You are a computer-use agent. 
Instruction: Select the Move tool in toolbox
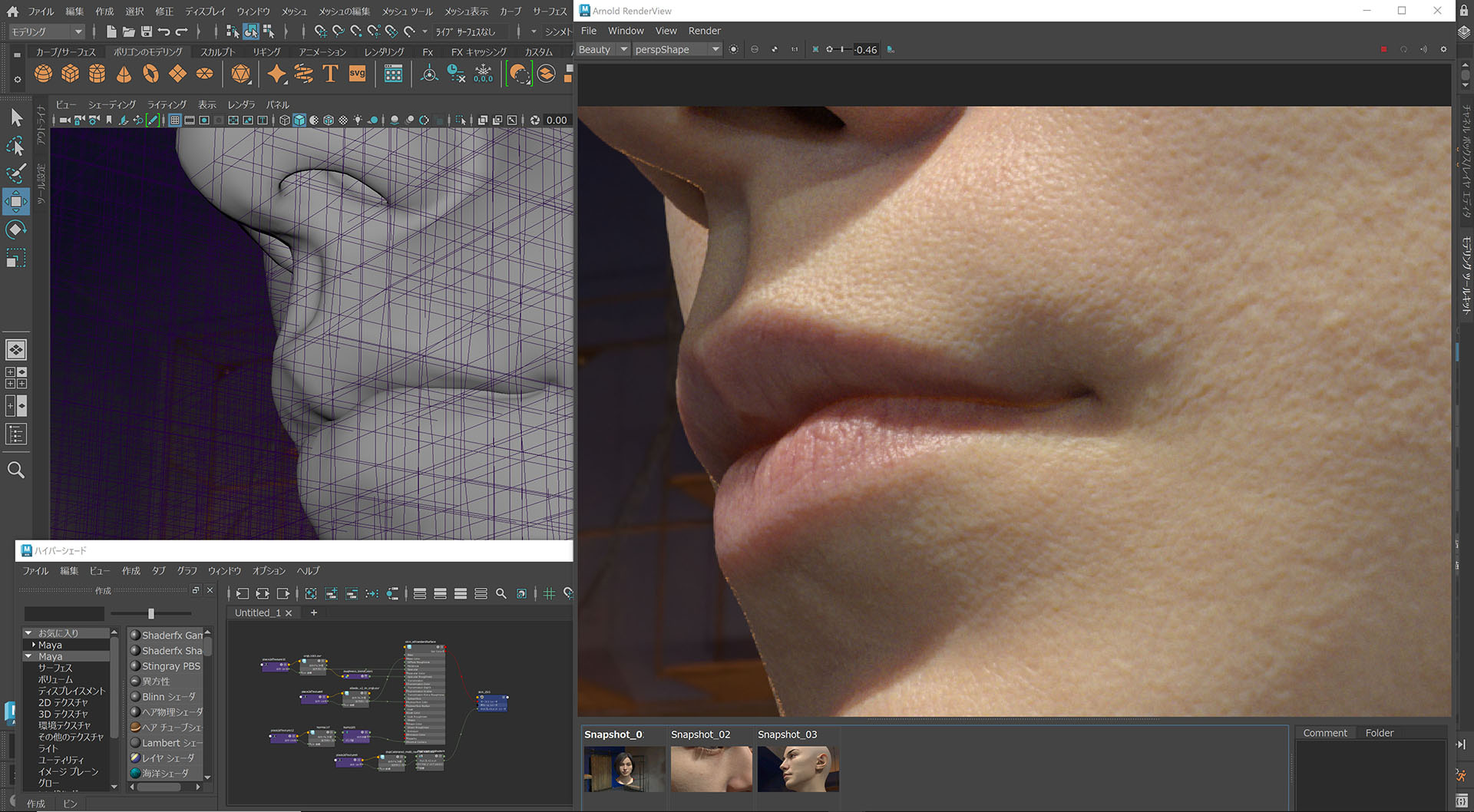[16, 202]
